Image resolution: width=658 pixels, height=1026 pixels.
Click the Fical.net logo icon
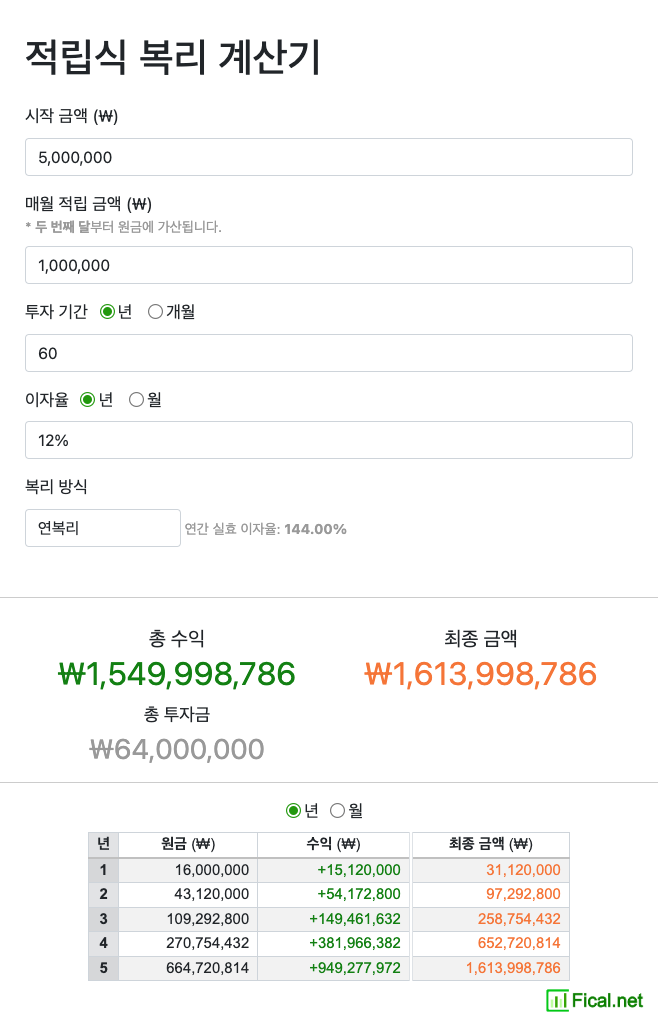pos(556,1000)
